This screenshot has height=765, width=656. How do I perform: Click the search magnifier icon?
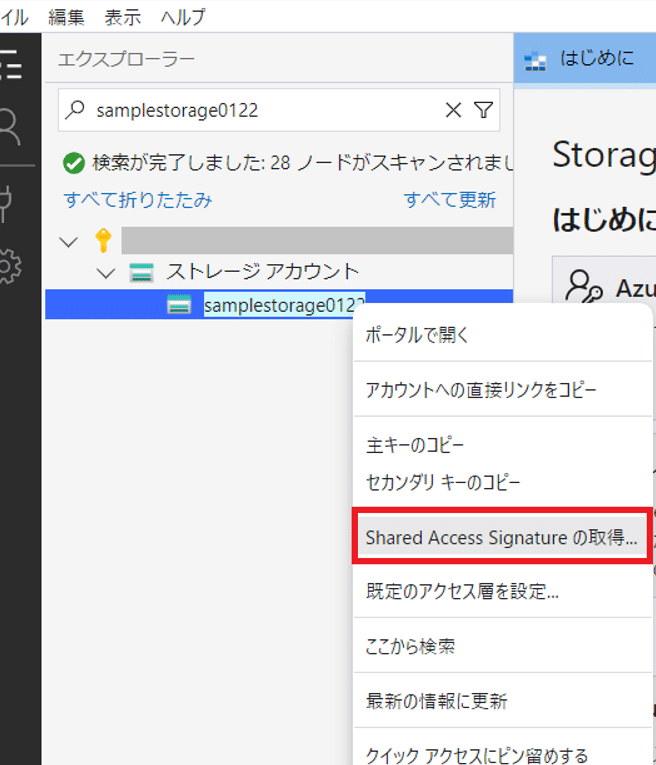75,110
